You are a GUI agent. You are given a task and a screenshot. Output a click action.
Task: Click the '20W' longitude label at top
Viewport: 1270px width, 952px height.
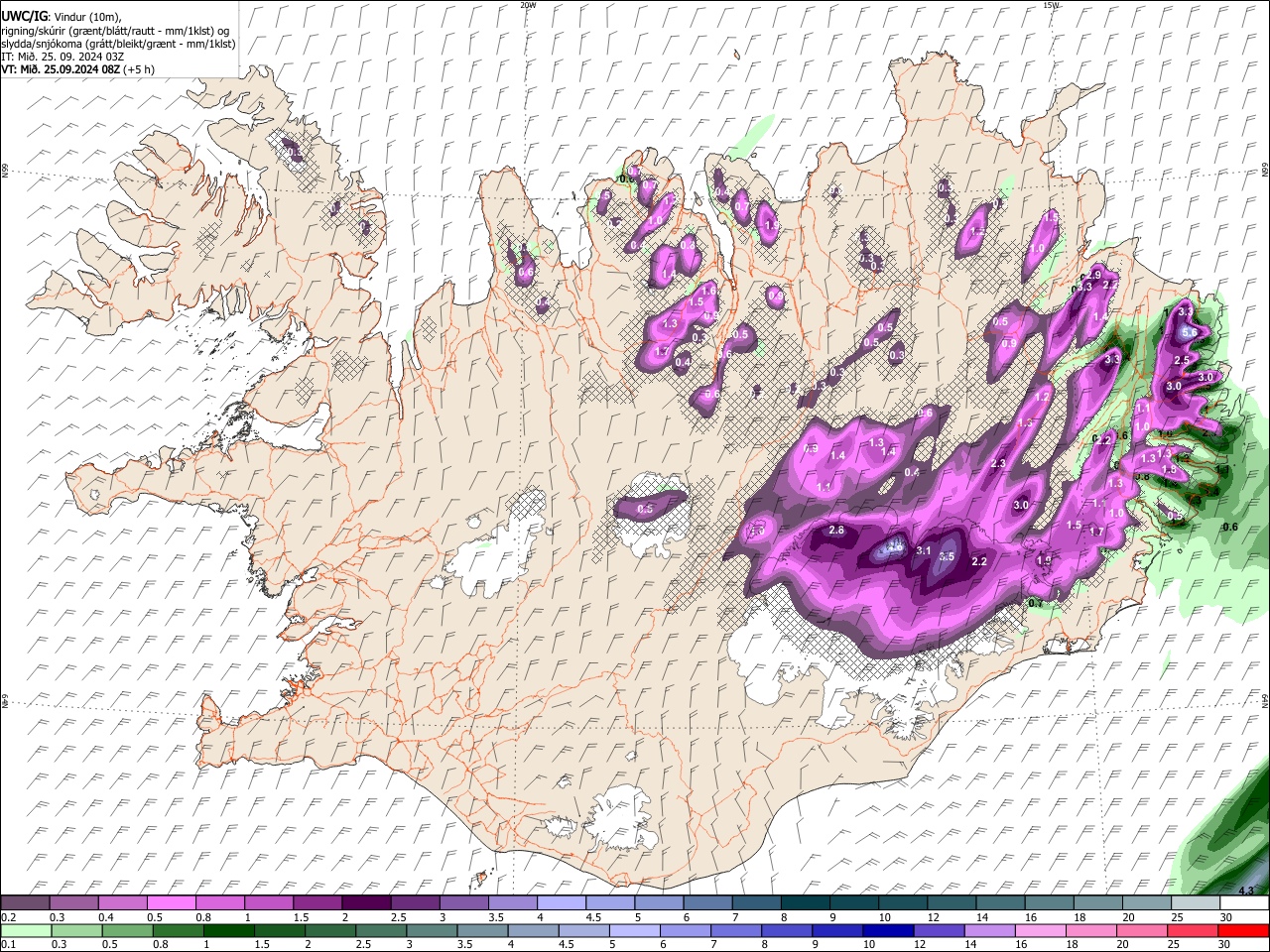pos(528,5)
